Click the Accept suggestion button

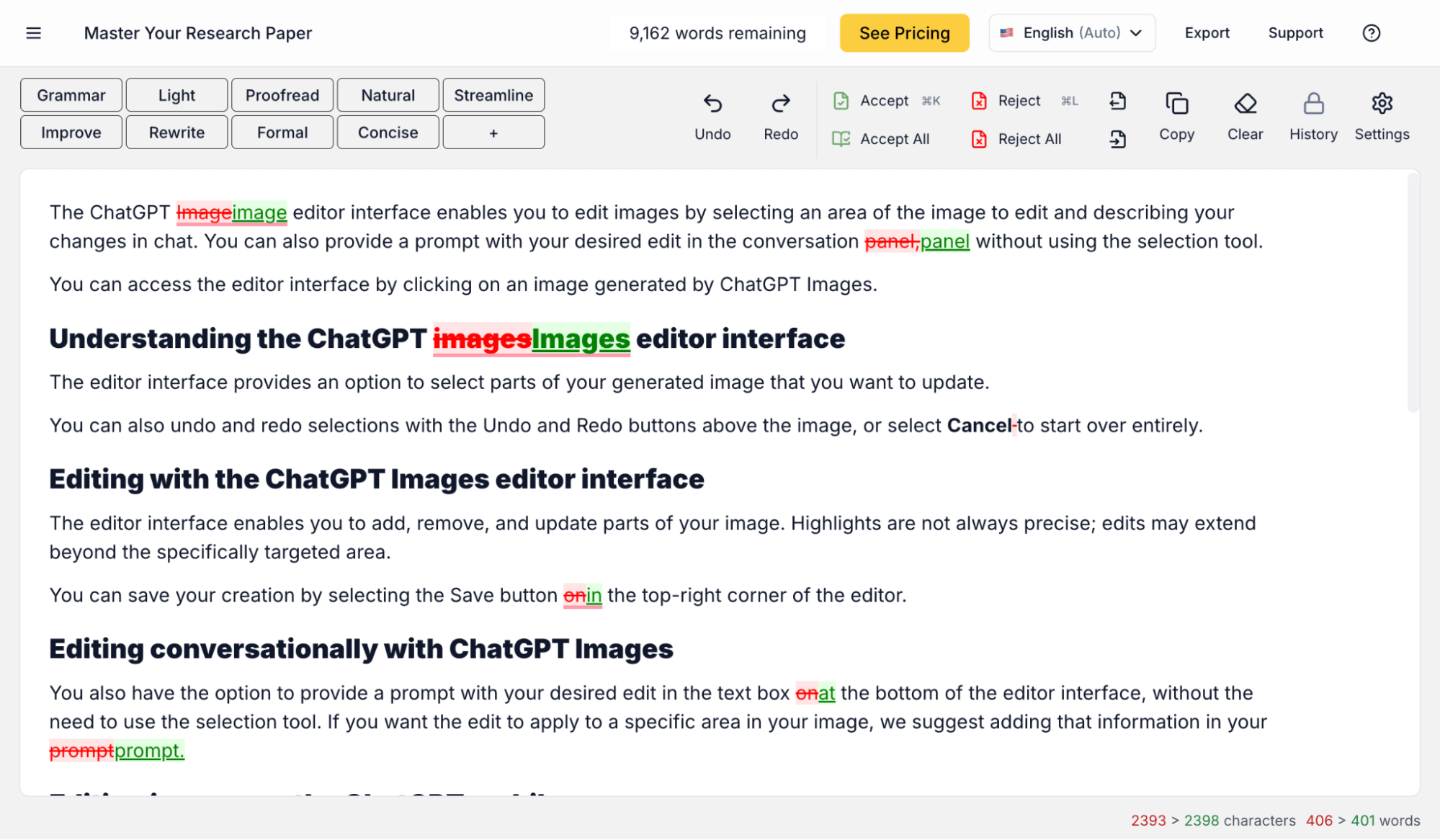(x=886, y=101)
